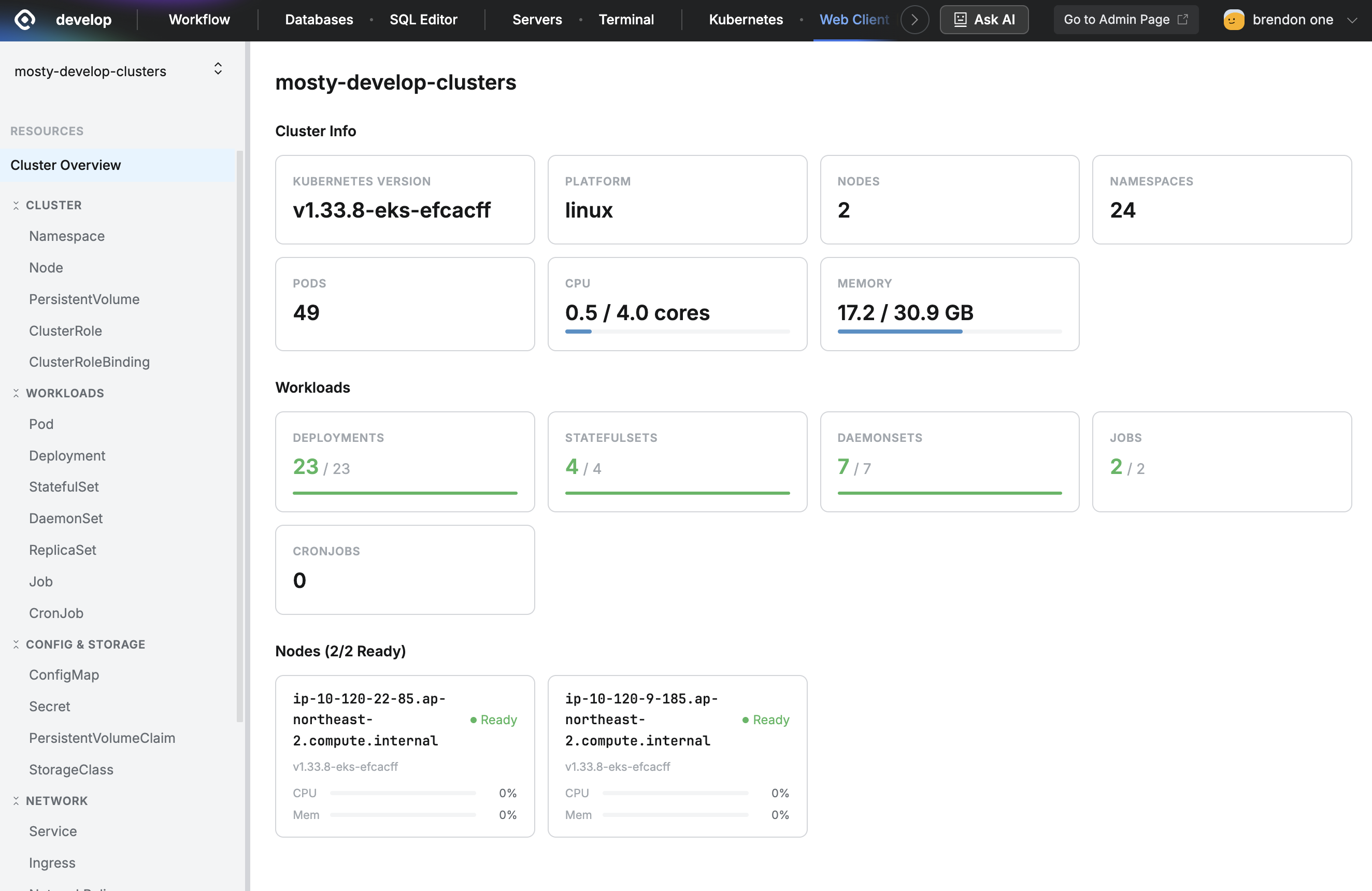Click the Memory usage progress bar
This screenshot has height=891, width=1372.
(x=949, y=332)
